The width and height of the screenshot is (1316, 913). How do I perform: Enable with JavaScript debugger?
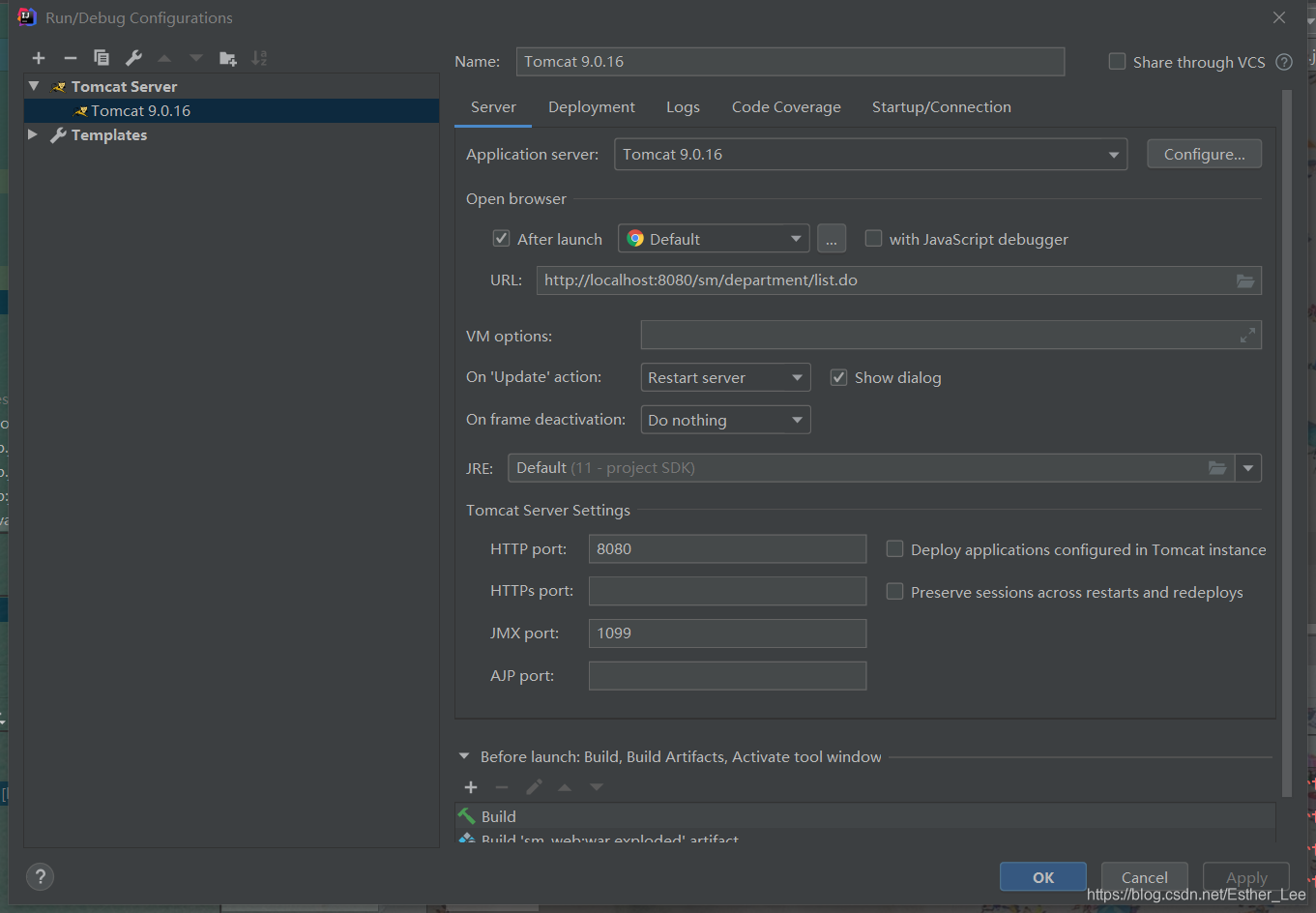point(873,238)
